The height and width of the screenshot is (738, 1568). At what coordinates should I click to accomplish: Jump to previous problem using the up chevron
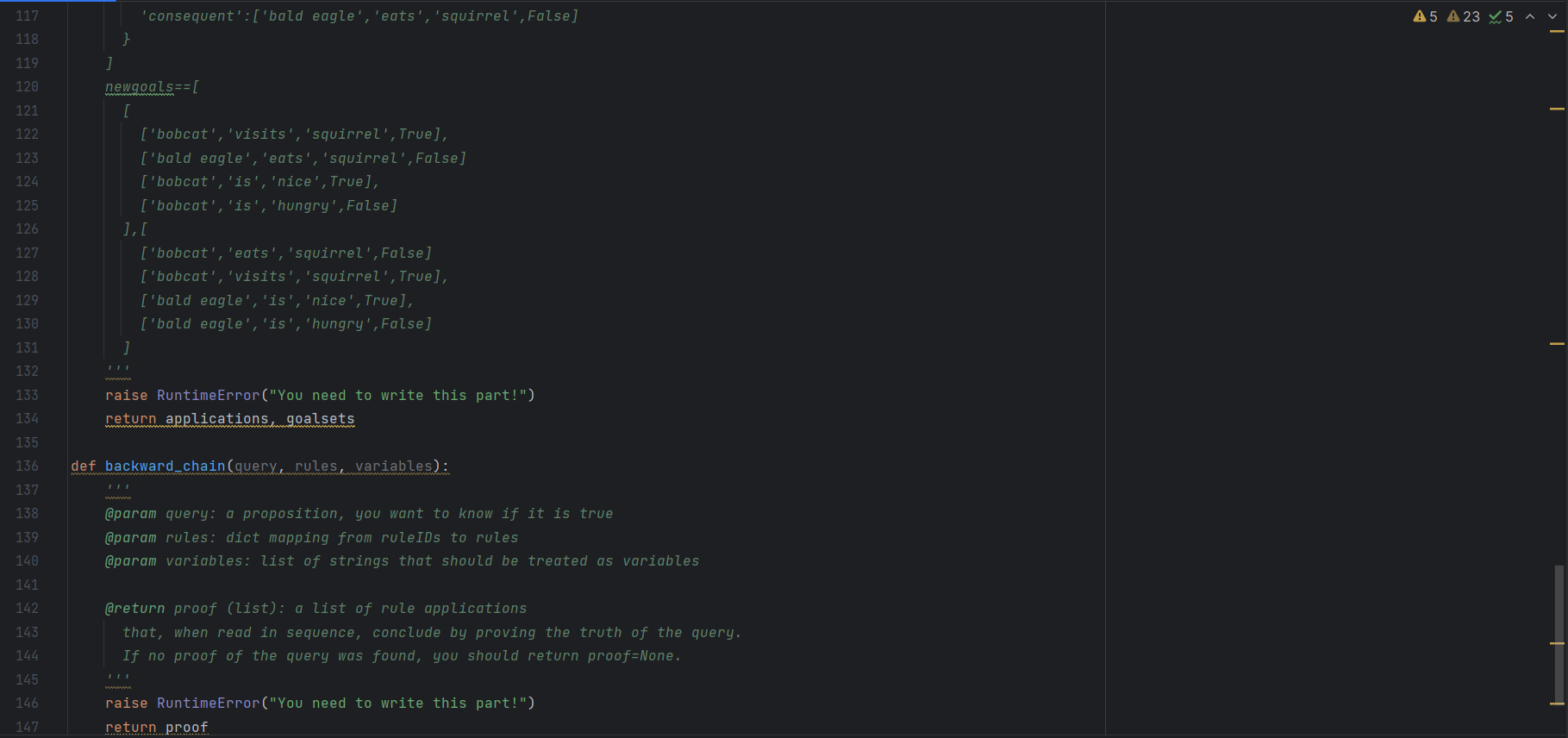[x=1530, y=16]
